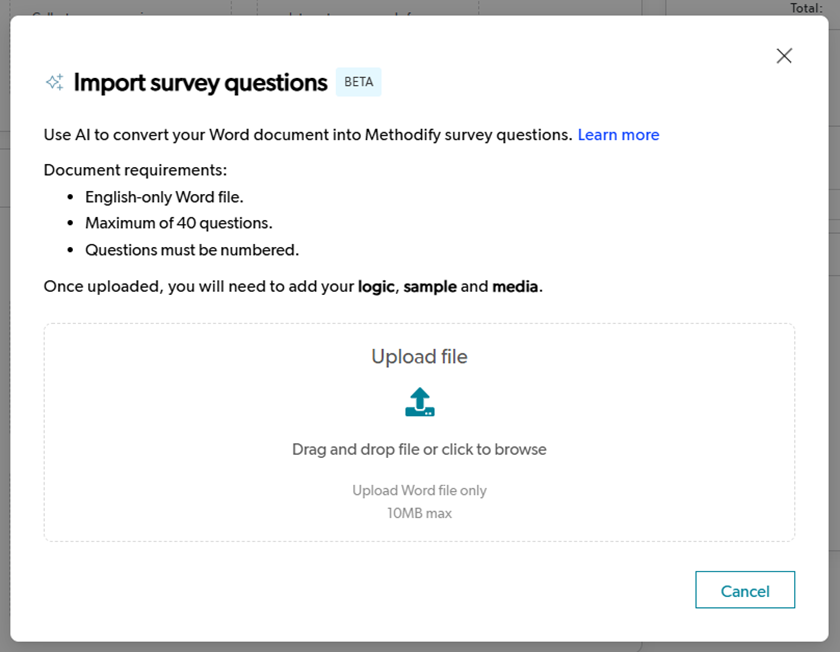The image size is (840, 652).
Task: Click the teal upload tray icon
Action: [419, 402]
